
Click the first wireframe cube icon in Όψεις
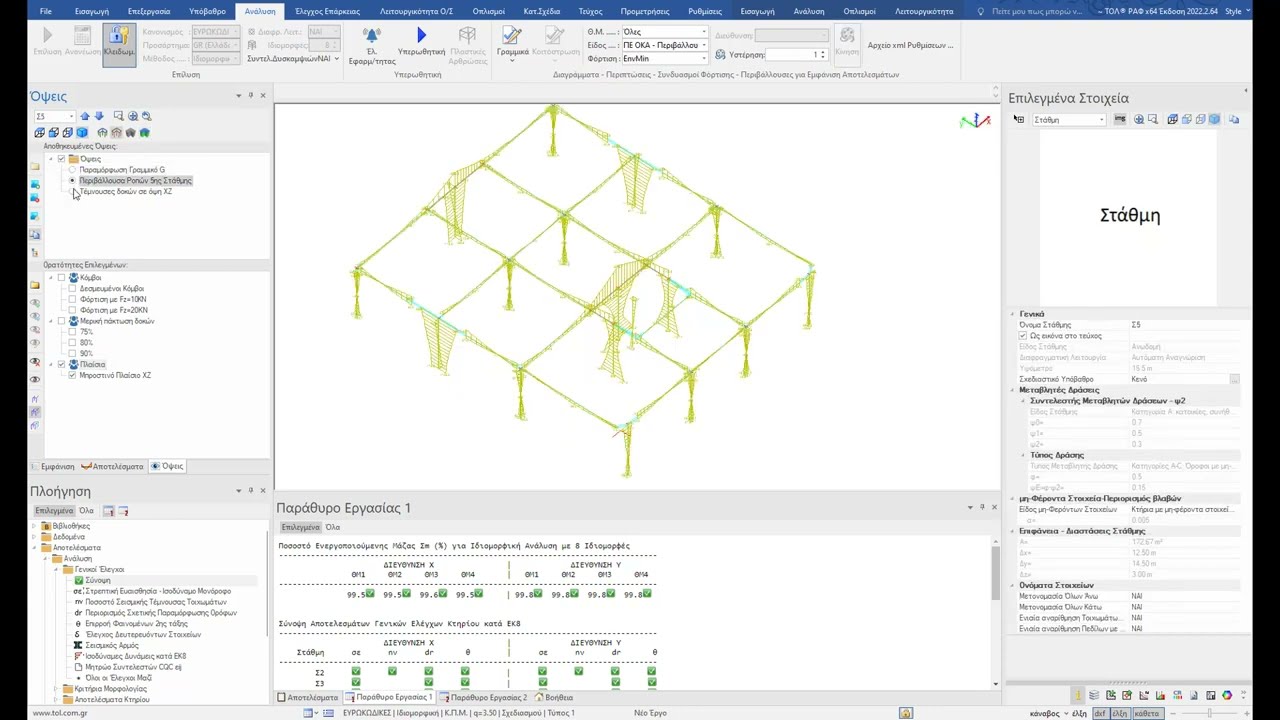[x=40, y=132]
